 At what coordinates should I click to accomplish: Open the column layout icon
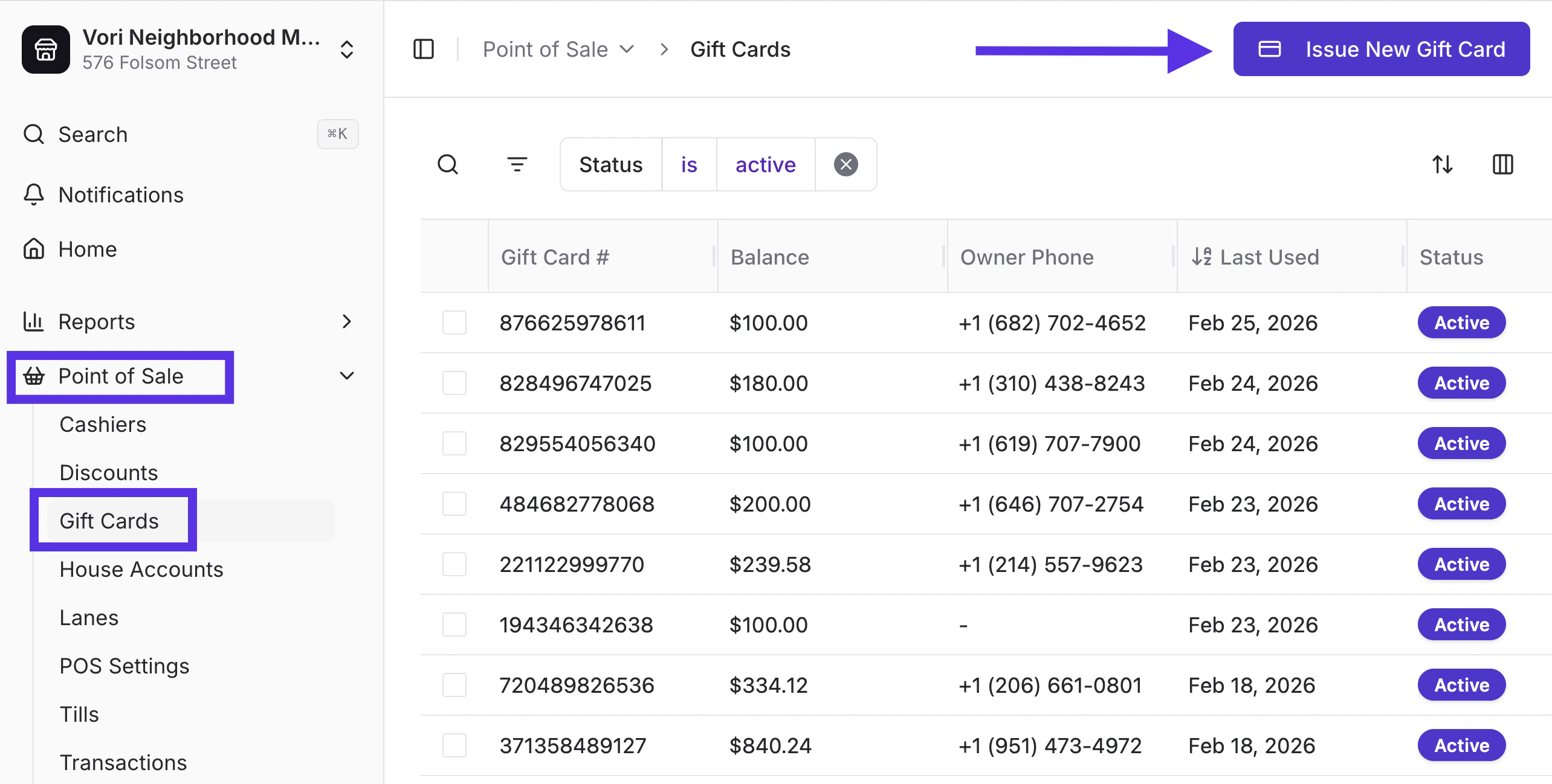[1502, 164]
